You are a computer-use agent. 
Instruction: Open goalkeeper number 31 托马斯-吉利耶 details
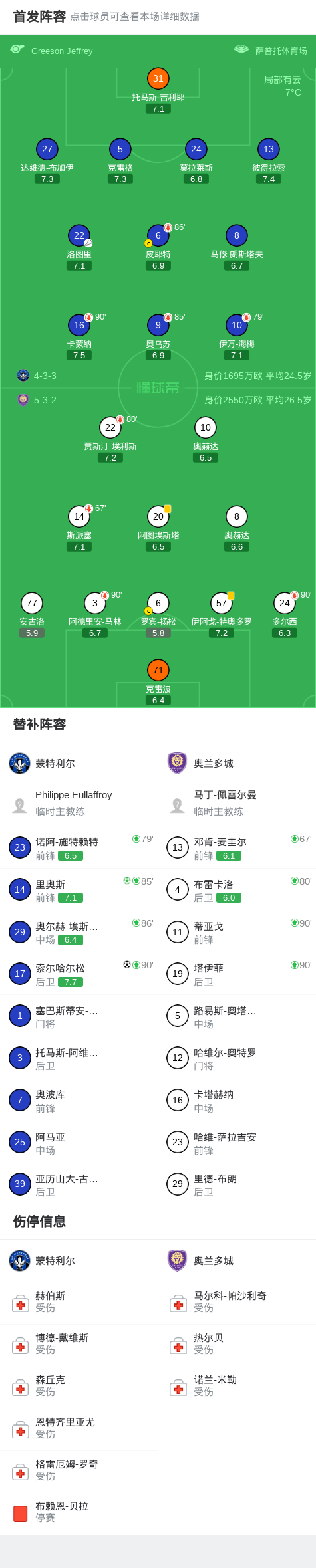point(158,90)
